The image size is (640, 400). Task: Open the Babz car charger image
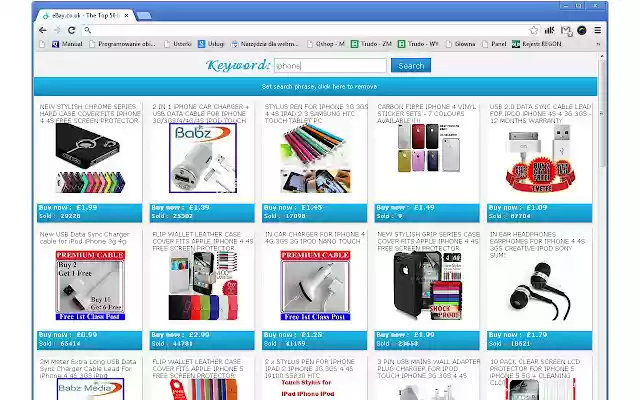point(203,158)
